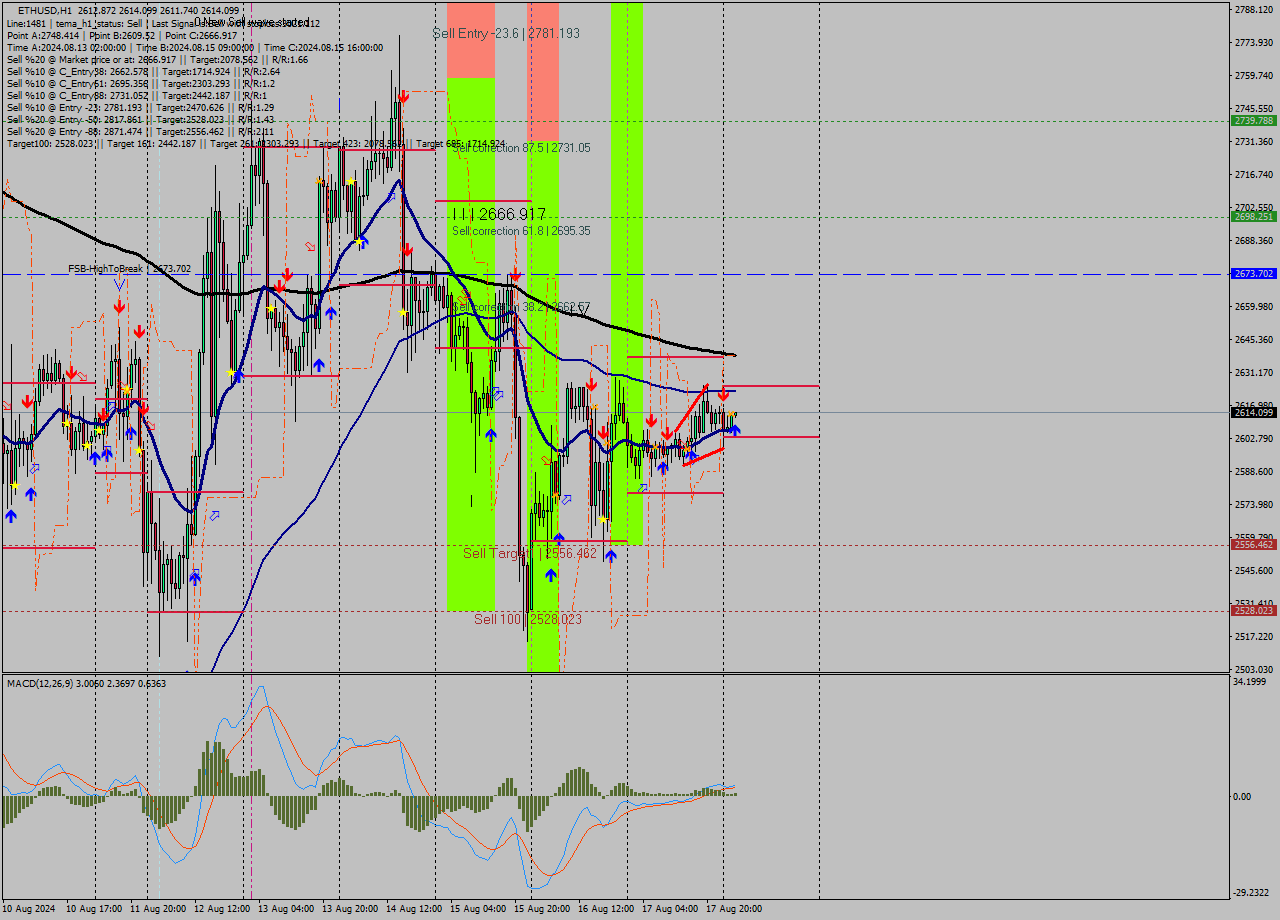Click the 2517.220 price axis value

[x=1254, y=636]
